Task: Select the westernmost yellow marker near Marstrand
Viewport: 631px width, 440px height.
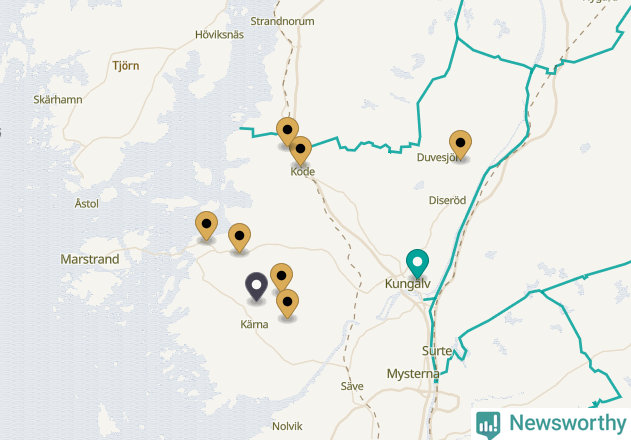Action: click(x=206, y=225)
